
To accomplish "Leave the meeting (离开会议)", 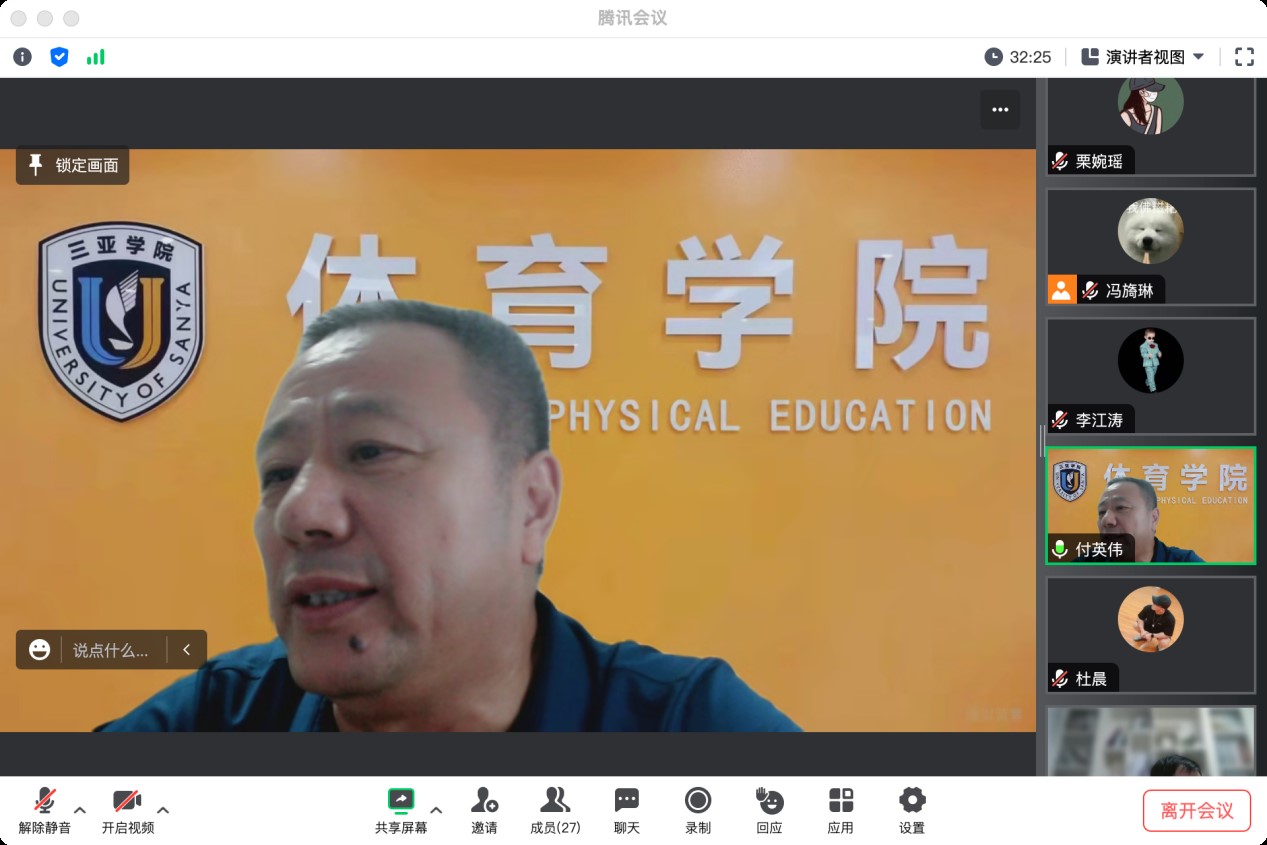I will [1197, 810].
